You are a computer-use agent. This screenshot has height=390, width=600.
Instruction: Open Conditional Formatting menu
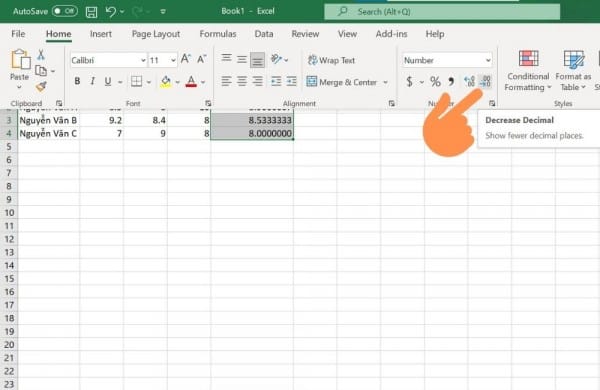528,71
